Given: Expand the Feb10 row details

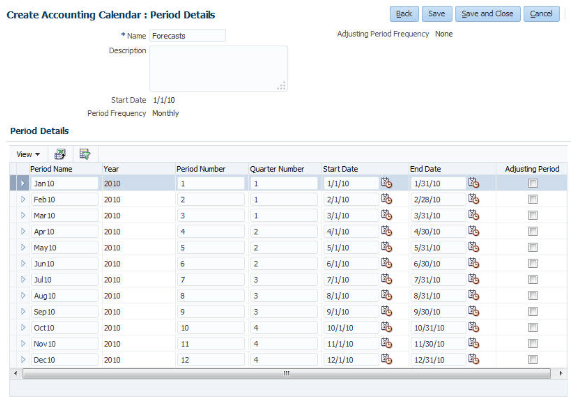Looking at the screenshot, I should (x=23, y=199).
